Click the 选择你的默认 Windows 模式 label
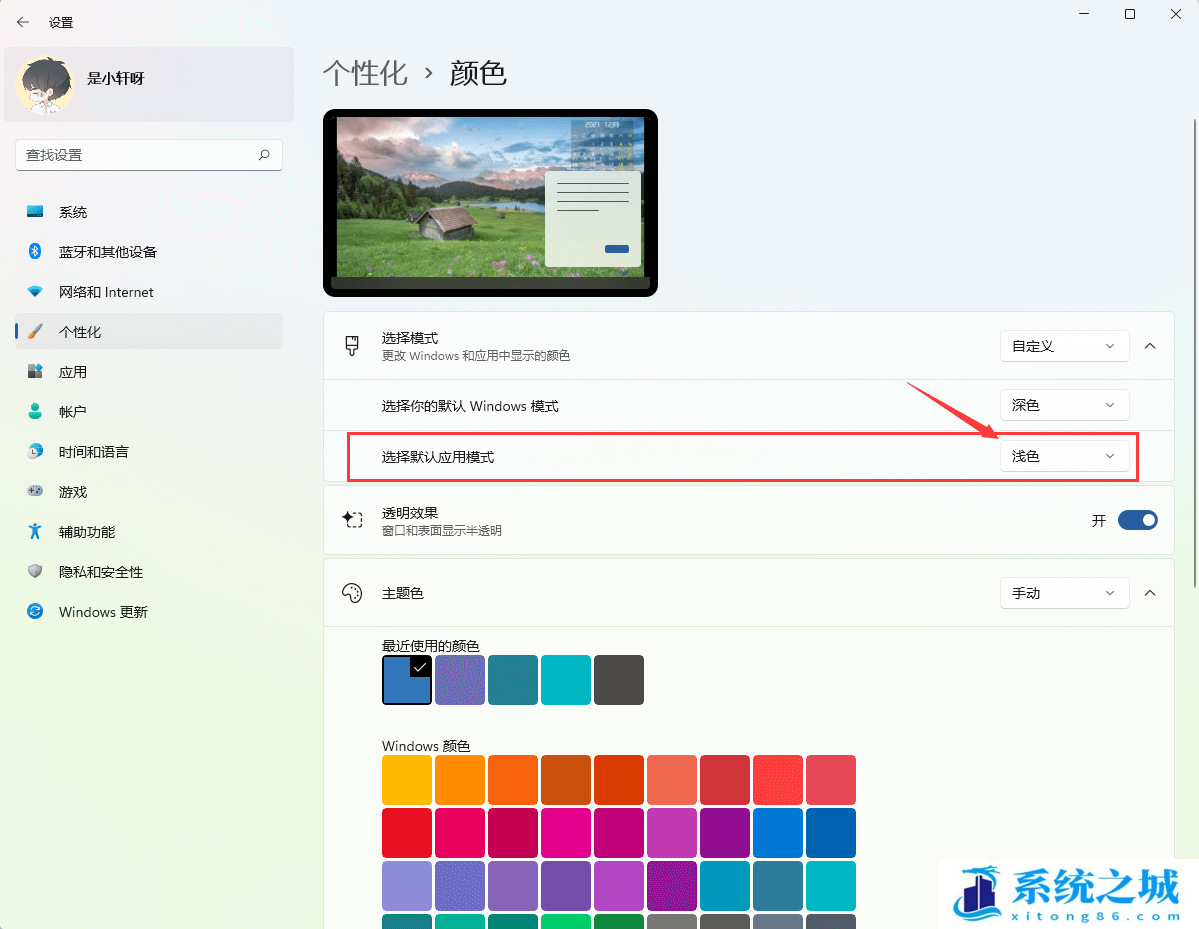The width and height of the screenshot is (1199, 929). point(470,406)
